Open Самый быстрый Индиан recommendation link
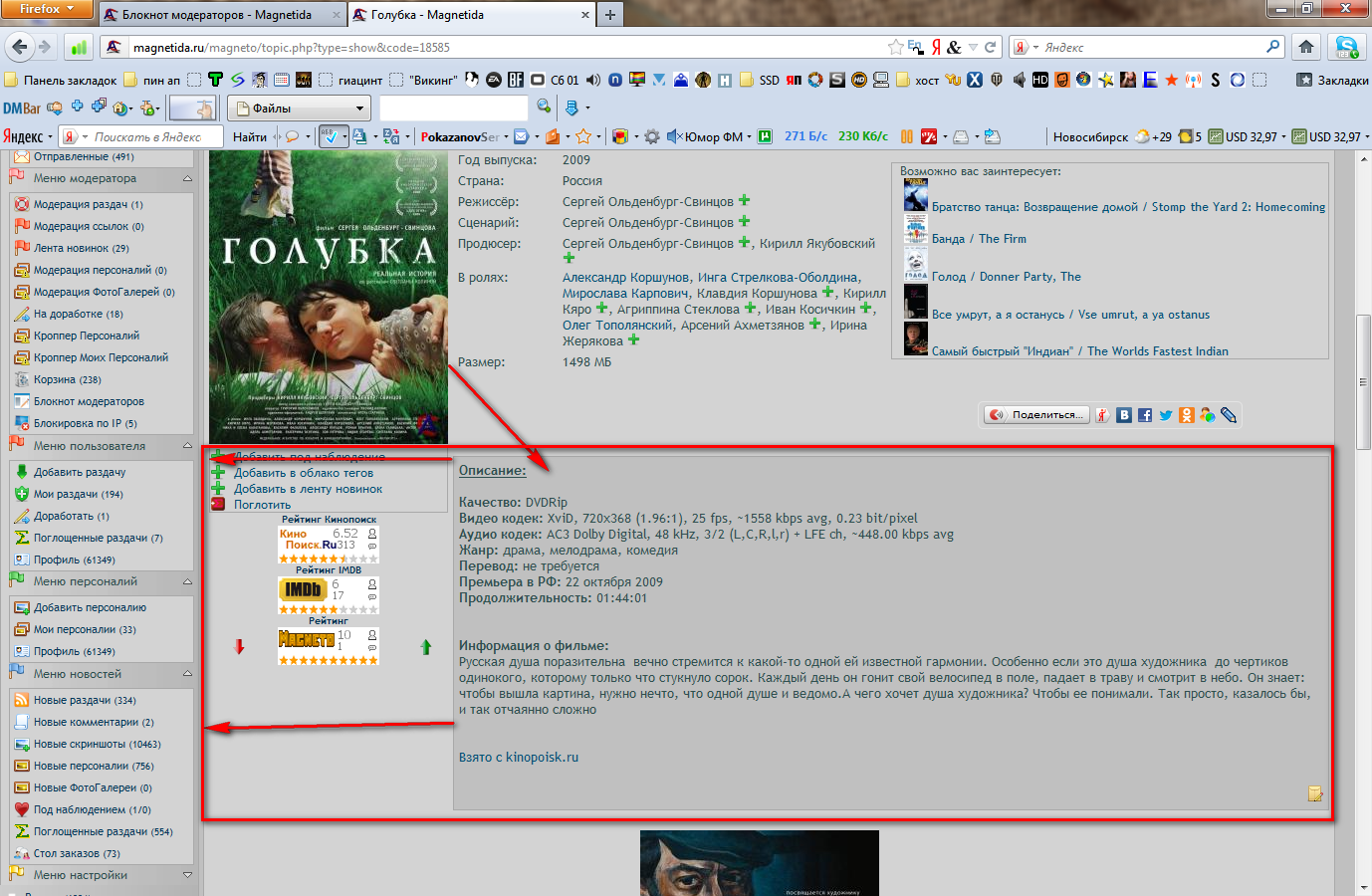1372x896 pixels. point(1080,351)
